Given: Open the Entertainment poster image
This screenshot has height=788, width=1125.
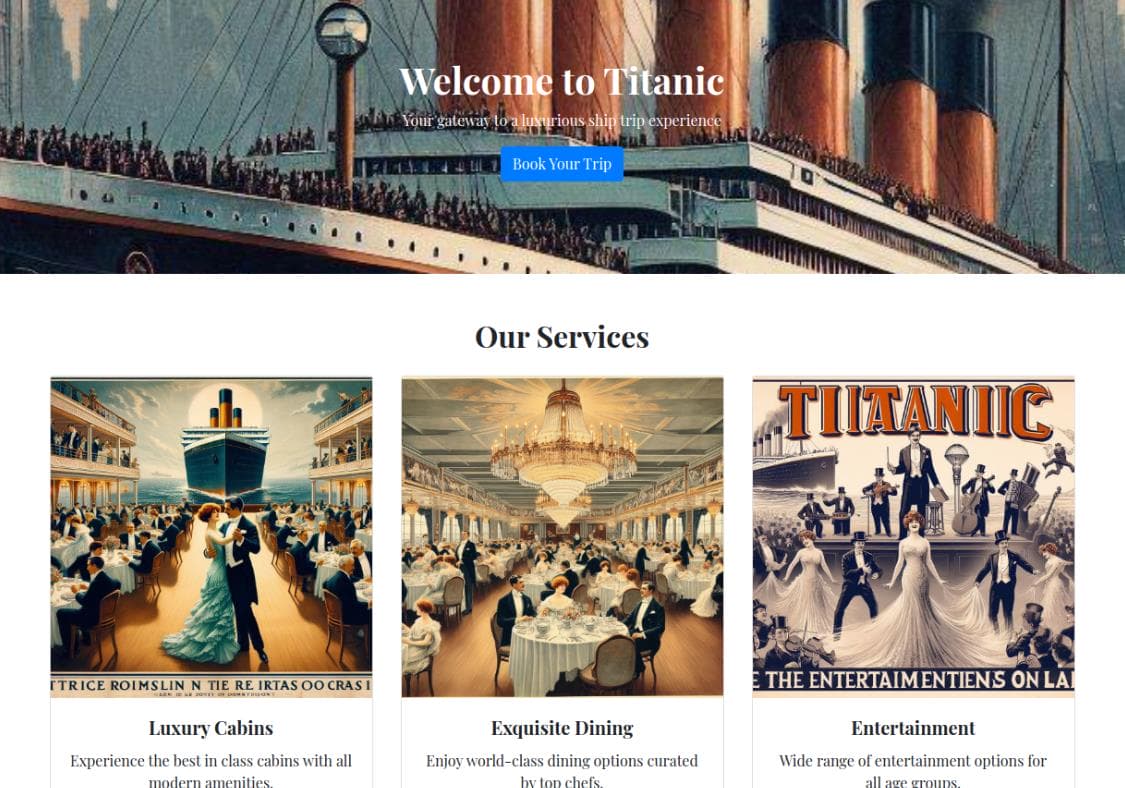Looking at the screenshot, I should (x=913, y=537).
